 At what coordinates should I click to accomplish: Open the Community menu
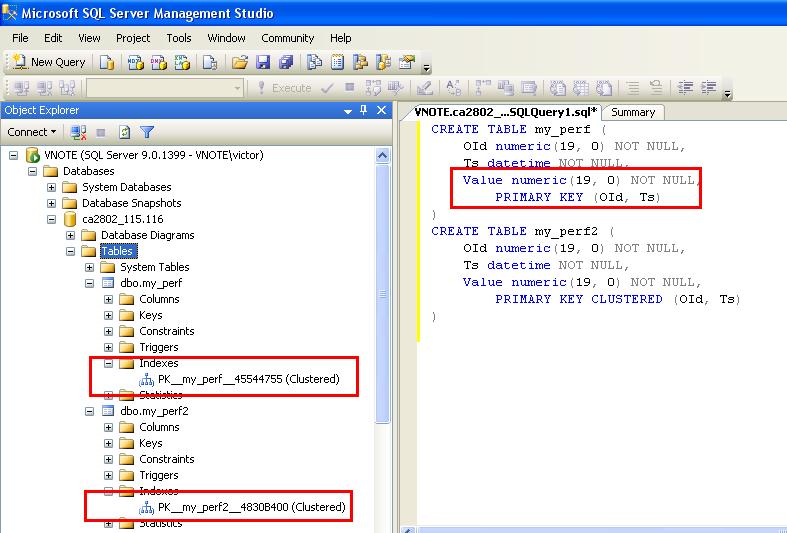tap(288, 38)
